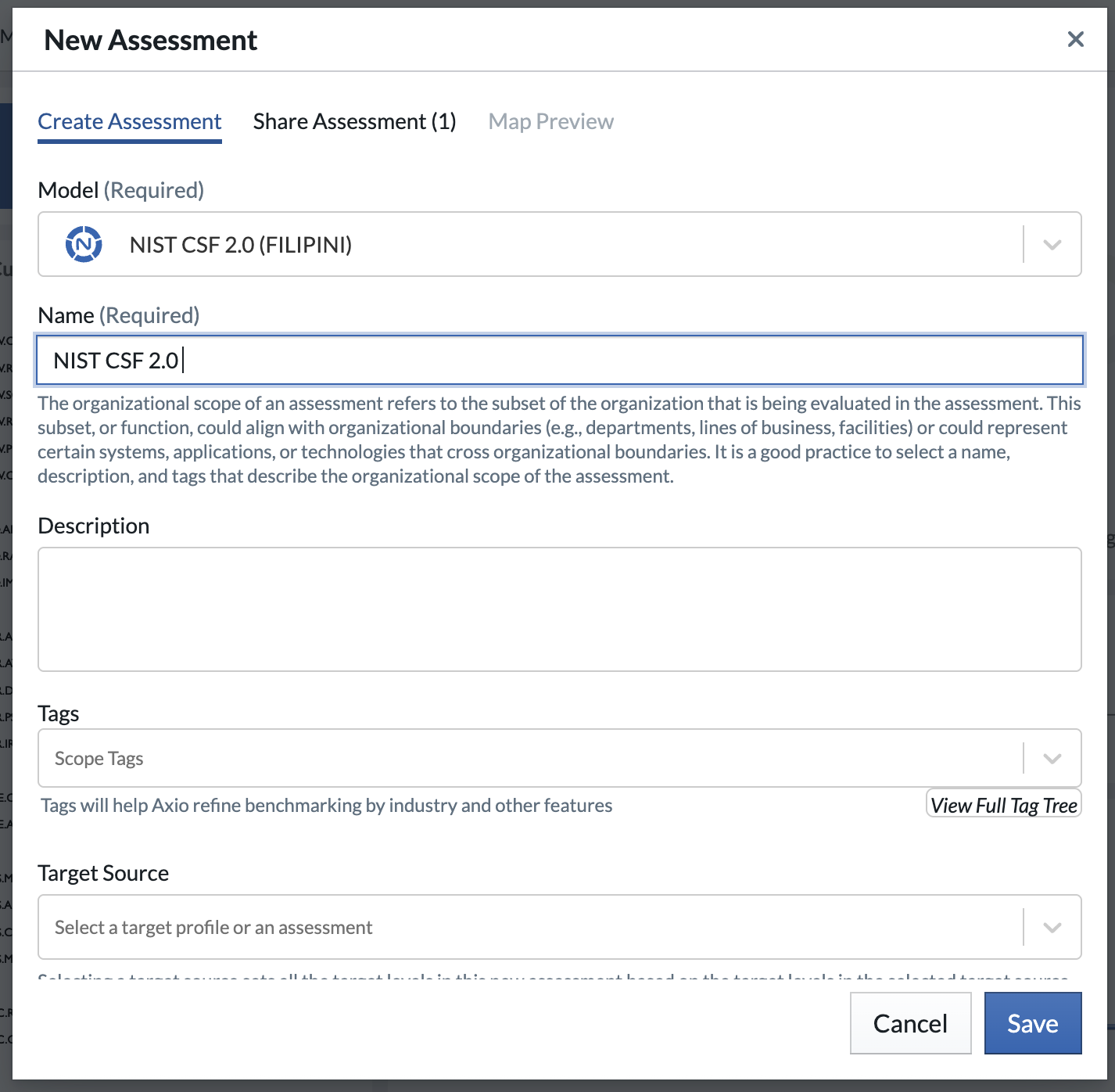Screen dimensions: 1115x1092
Task: Switch to the Create Assessment tab
Action: tap(130, 121)
